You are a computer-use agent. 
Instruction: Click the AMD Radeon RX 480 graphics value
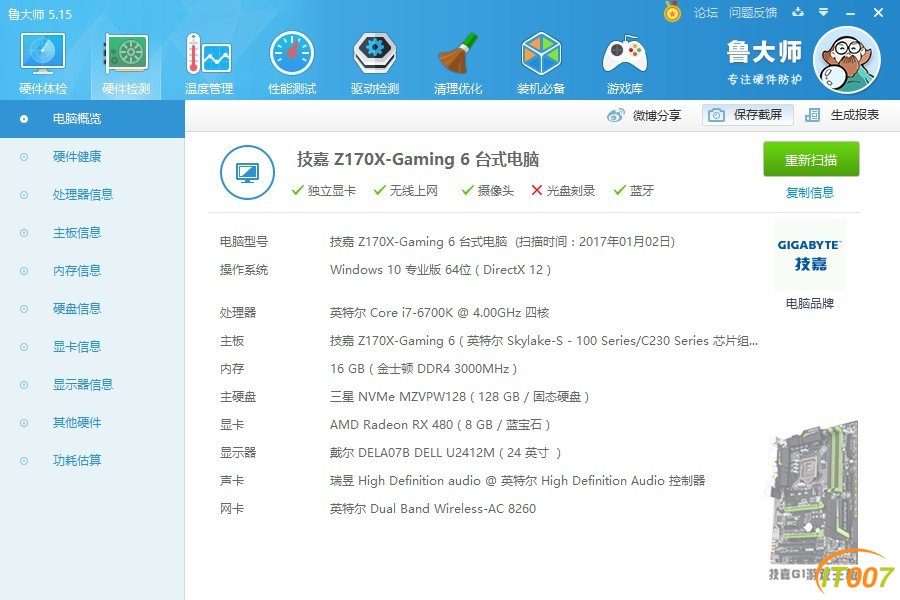click(440, 425)
